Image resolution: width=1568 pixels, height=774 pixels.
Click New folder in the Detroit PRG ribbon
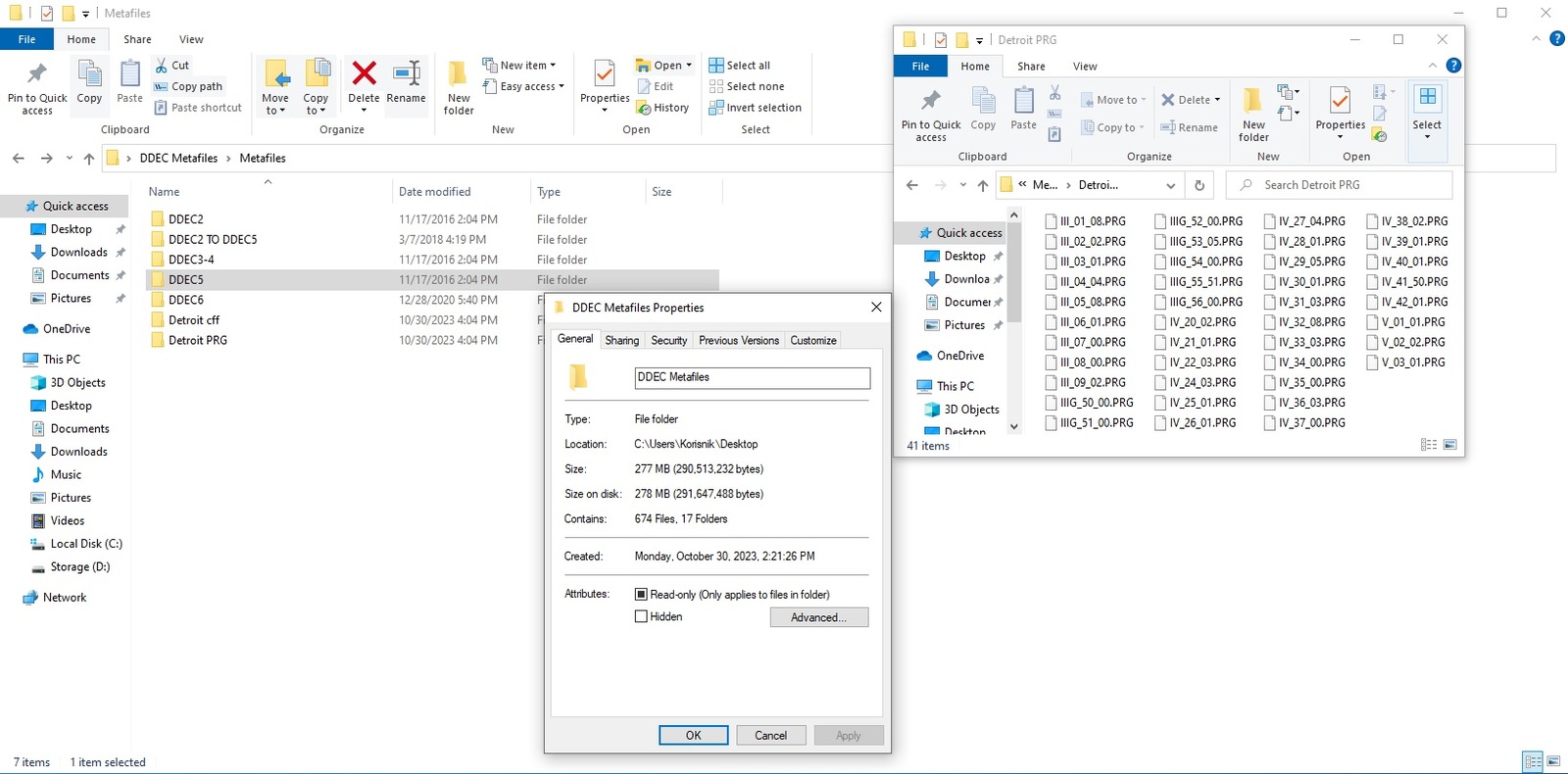[x=1253, y=114]
